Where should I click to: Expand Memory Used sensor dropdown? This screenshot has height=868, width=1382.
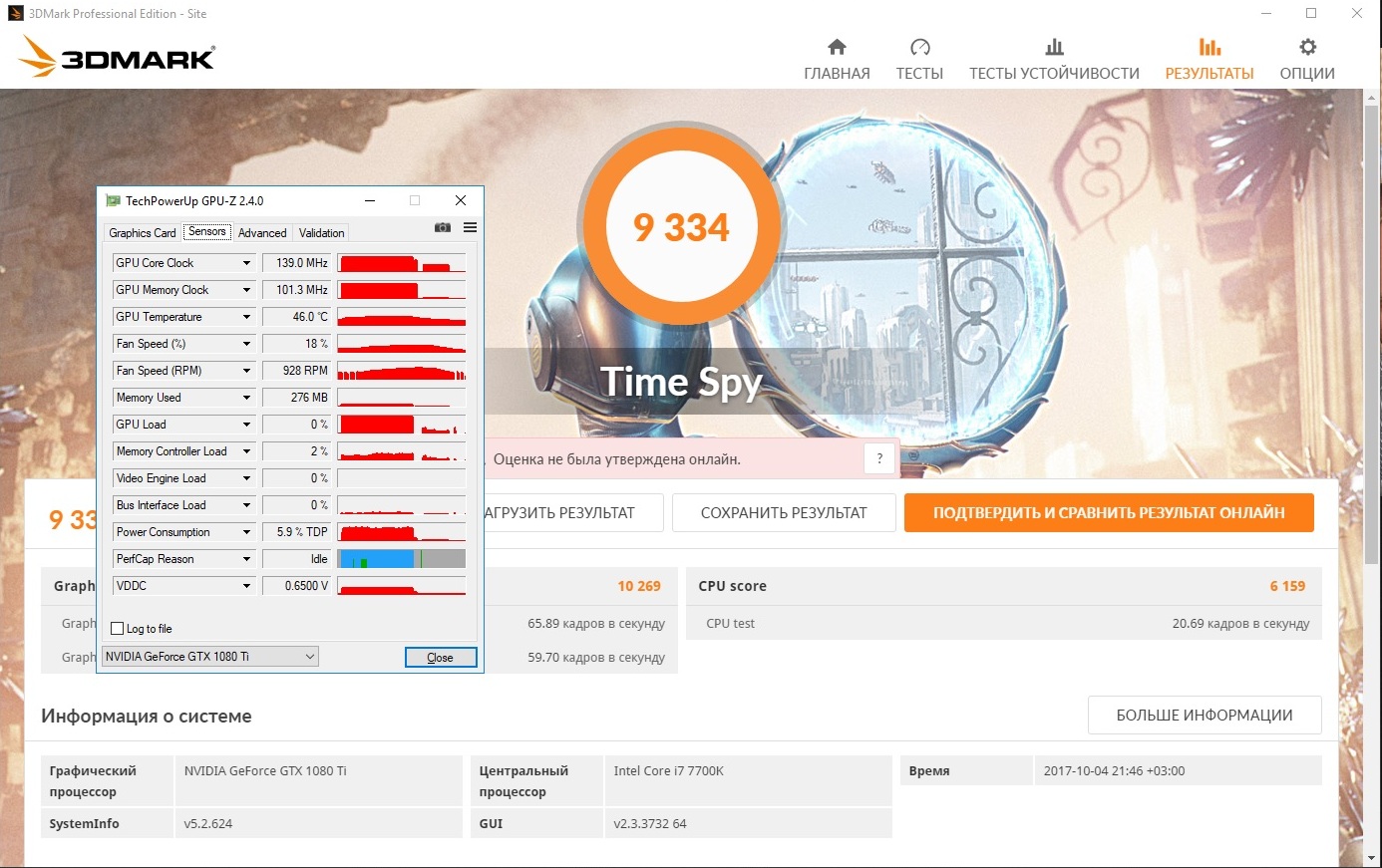[x=246, y=398]
